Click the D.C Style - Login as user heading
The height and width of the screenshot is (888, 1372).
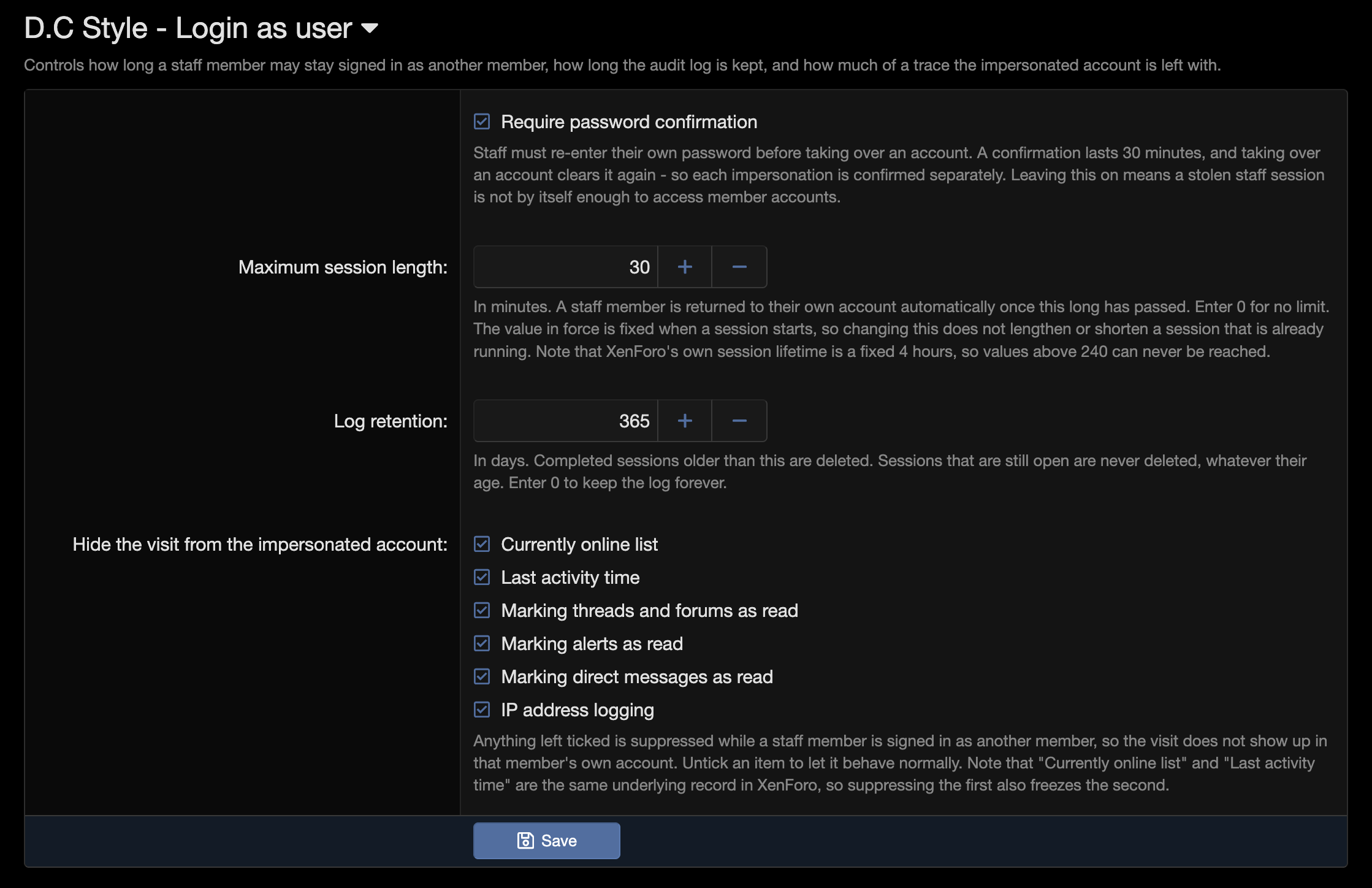click(x=188, y=28)
